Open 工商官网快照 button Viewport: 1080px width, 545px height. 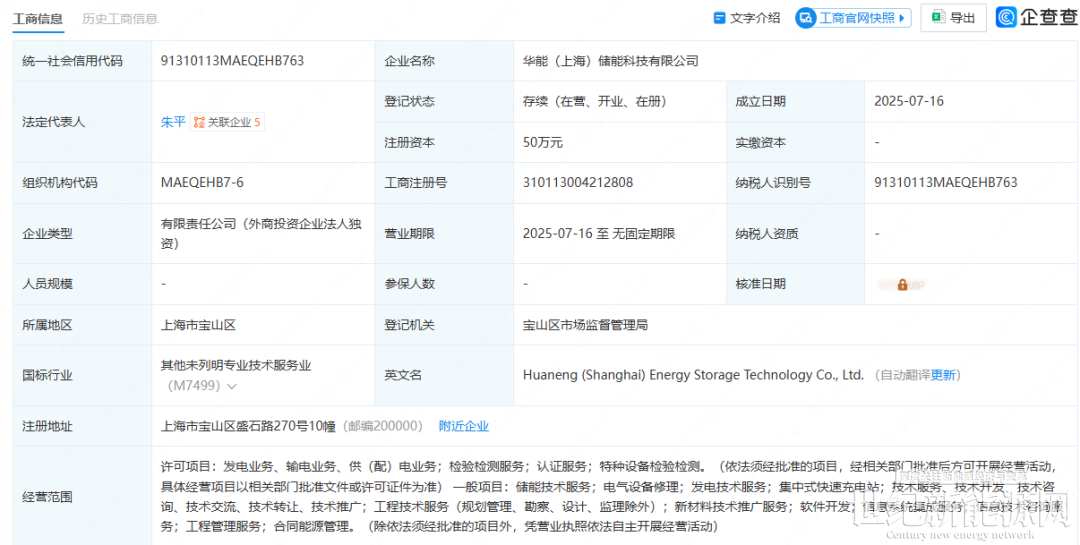[853, 18]
